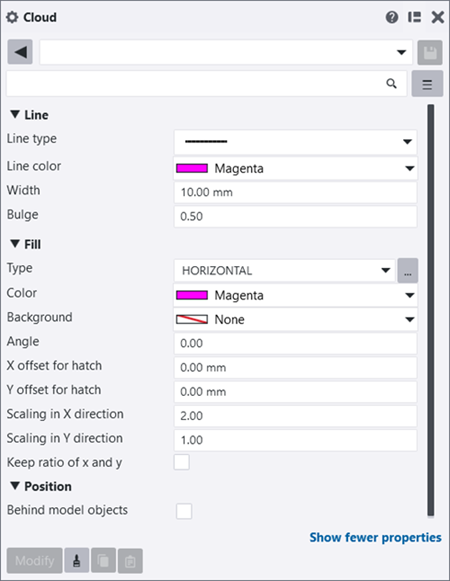Open the Line type dropdown
450x581 pixels.
(295, 142)
